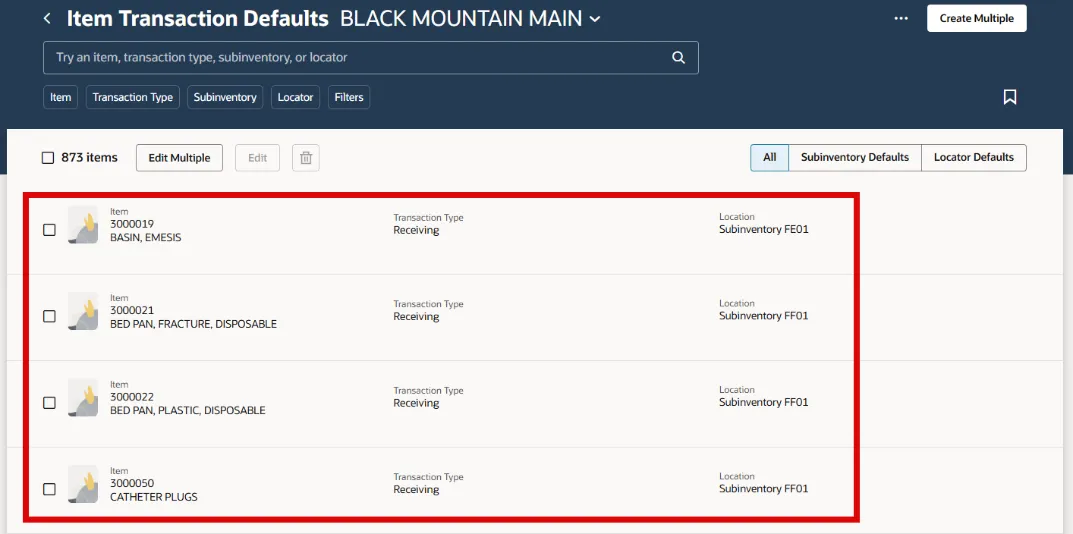Screen dimensions: 1073x534
Task: Click the Edit Multiple button
Action: (179, 158)
